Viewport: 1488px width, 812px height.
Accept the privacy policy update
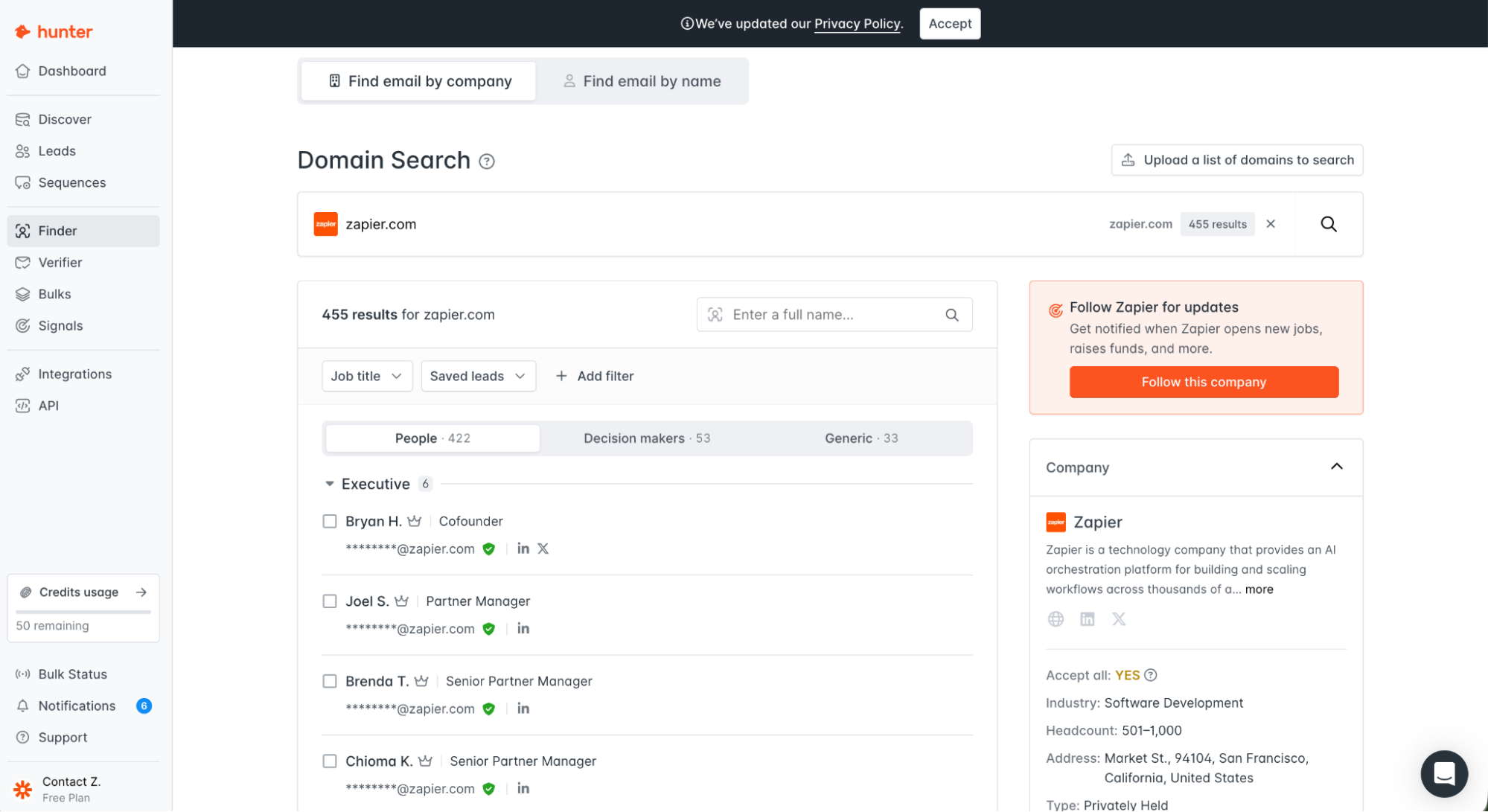(x=950, y=24)
